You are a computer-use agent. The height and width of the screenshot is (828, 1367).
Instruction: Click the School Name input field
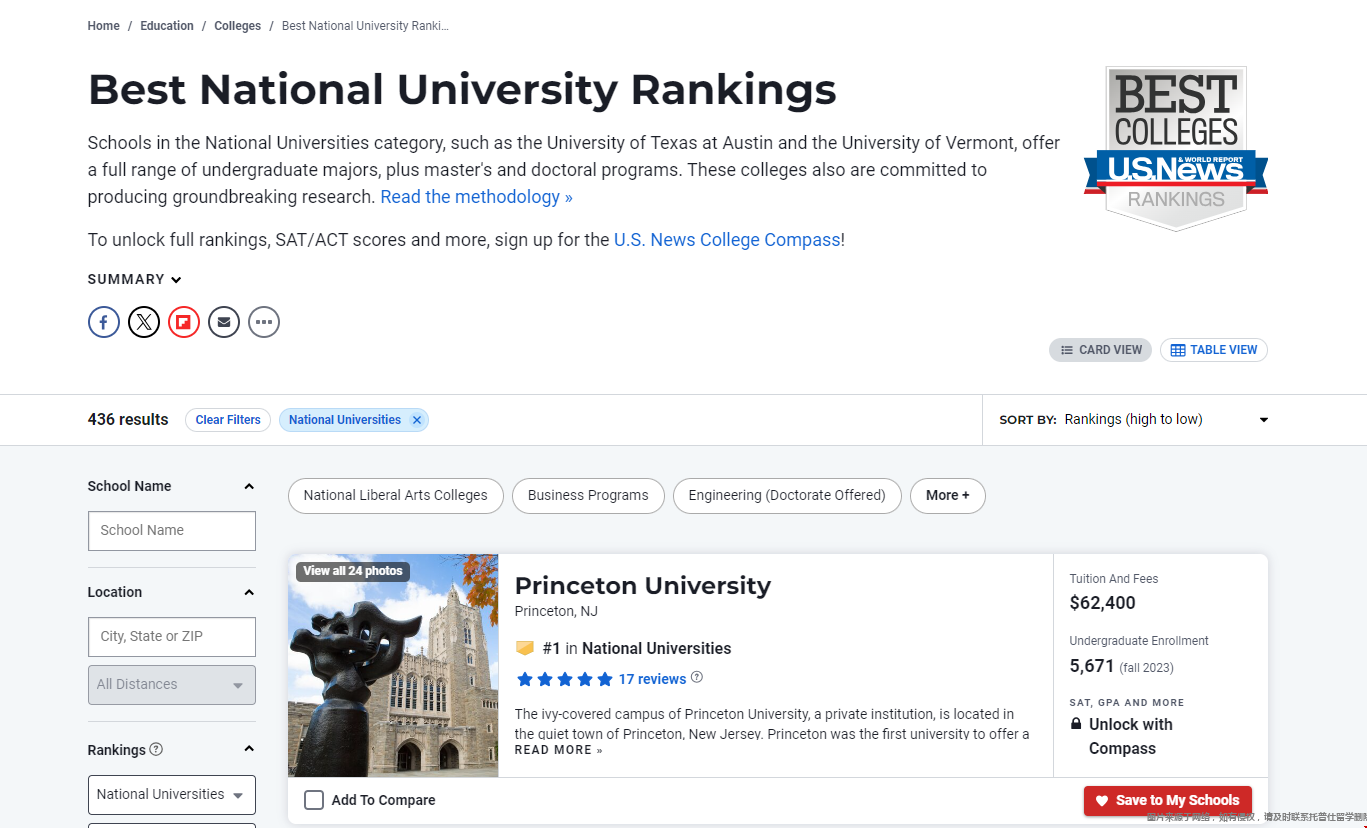tap(172, 531)
